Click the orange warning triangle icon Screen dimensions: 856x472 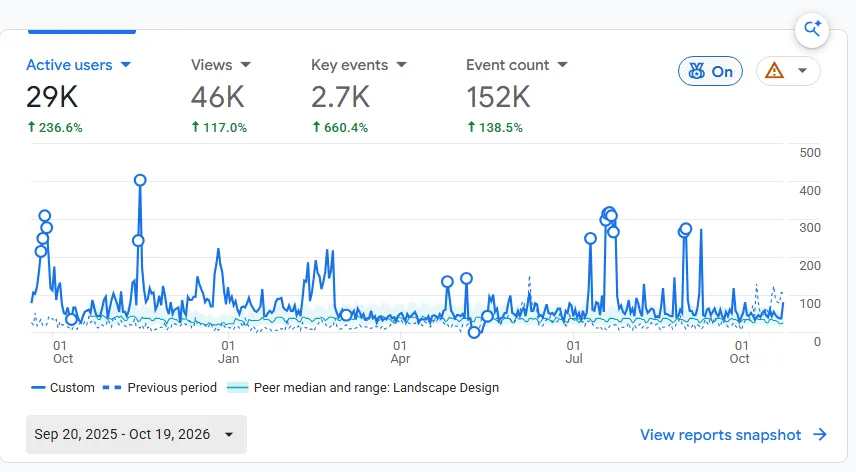[x=774, y=71]
